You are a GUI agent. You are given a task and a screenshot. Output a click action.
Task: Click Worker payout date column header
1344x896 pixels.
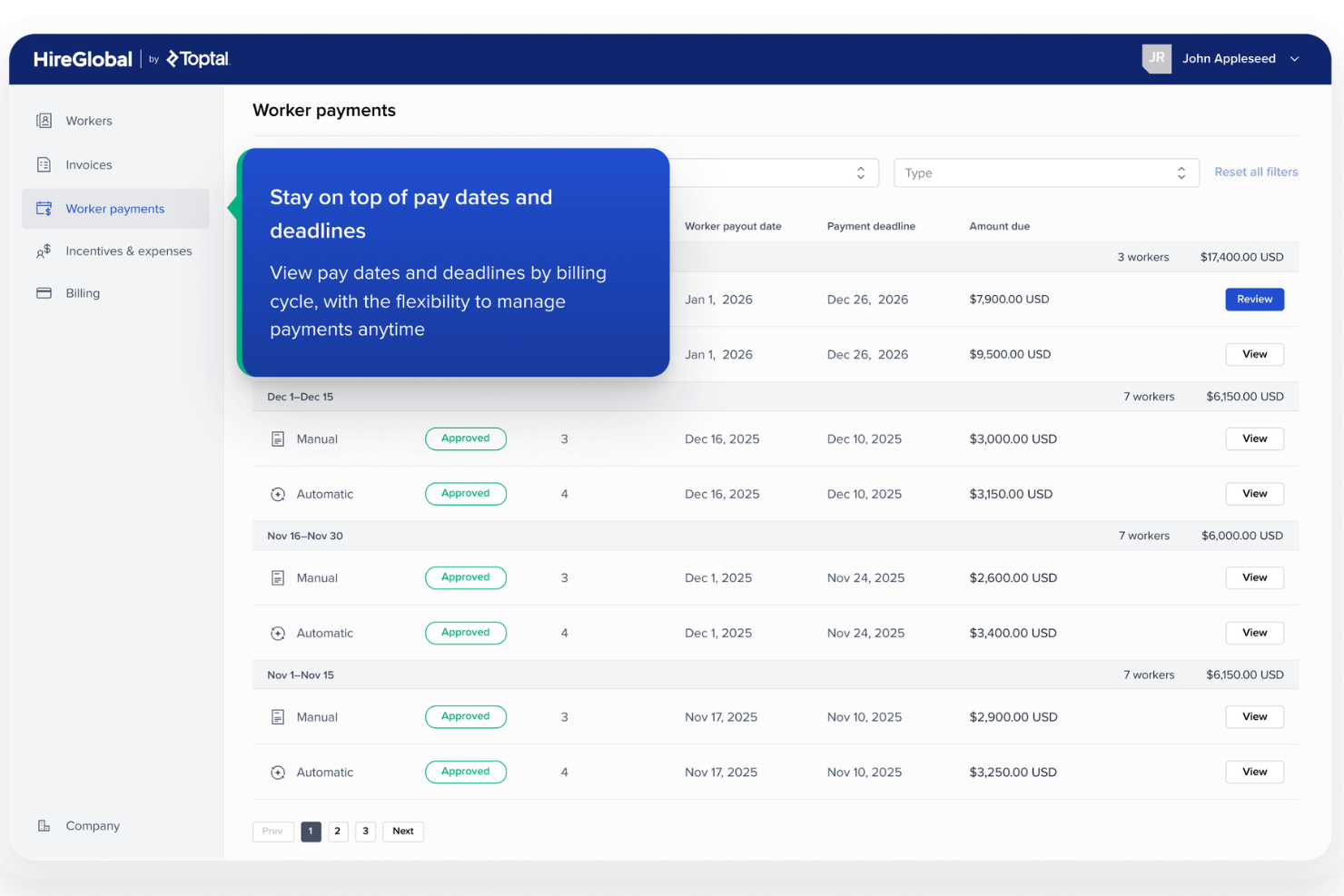(733, 226)
